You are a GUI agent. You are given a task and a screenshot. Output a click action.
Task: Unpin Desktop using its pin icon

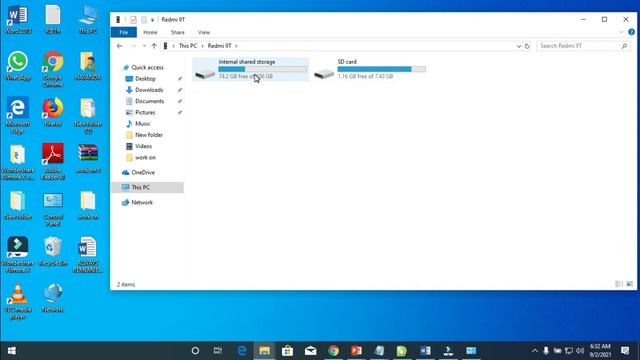click(x=180, y=79)
